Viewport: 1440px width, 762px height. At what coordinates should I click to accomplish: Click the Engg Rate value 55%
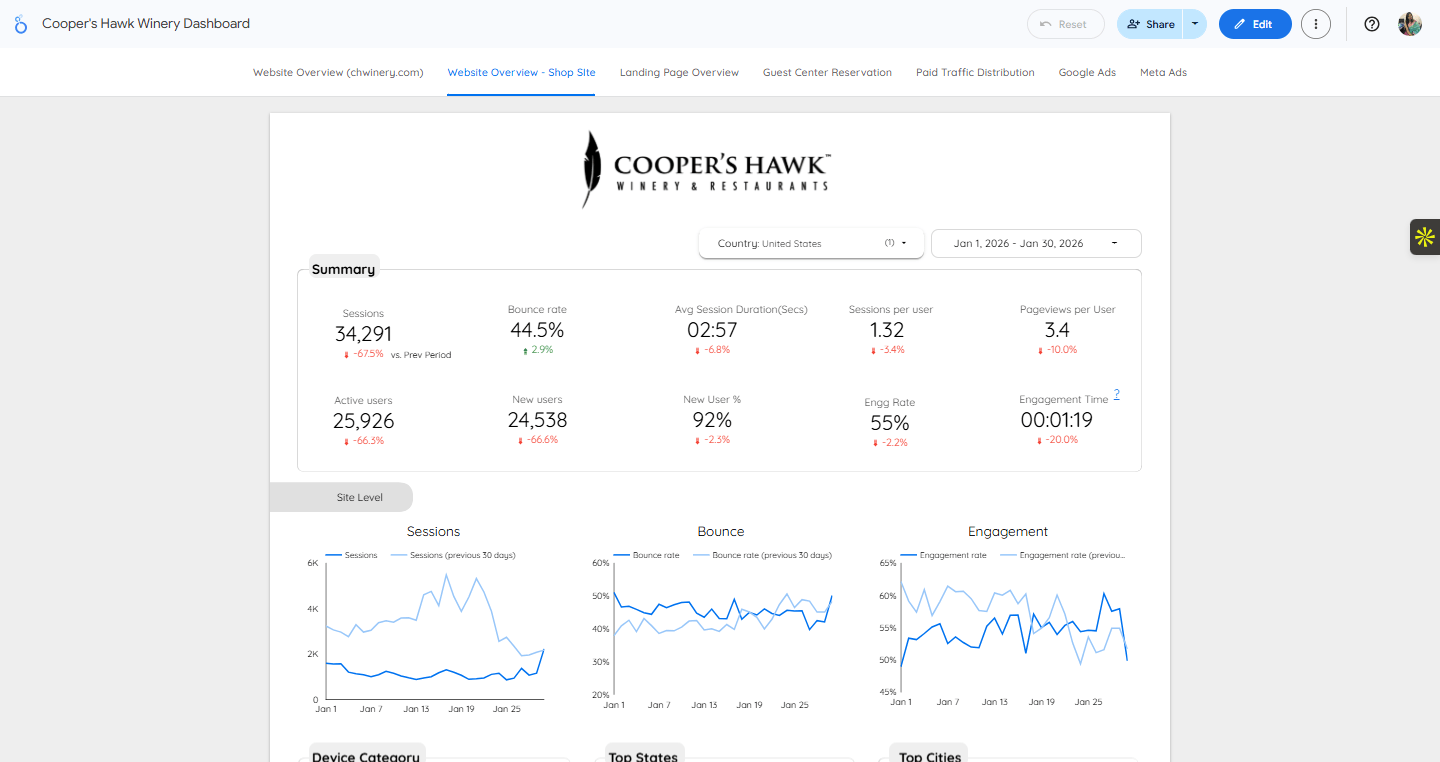pos(889,423)
